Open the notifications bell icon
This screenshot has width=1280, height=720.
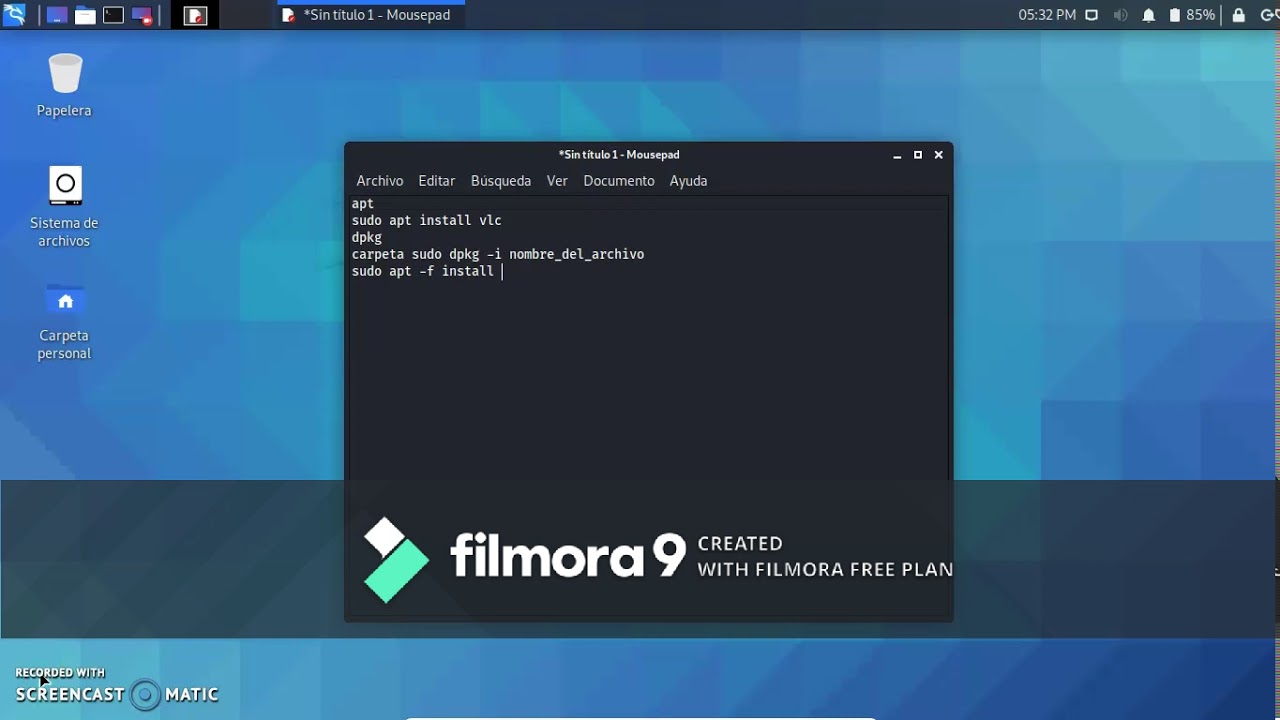(1149, 15)
